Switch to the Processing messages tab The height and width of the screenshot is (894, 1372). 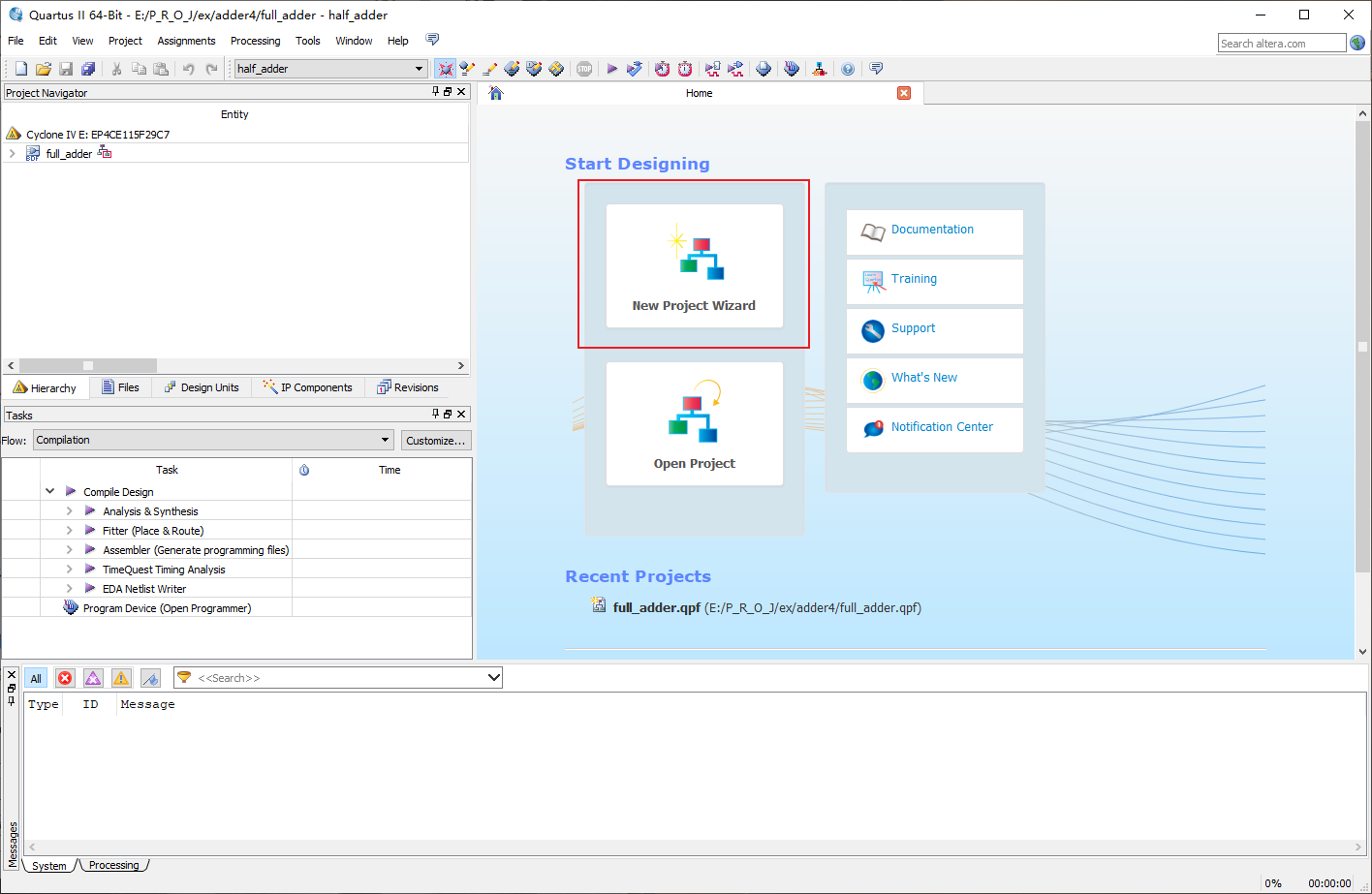(113, 865)
